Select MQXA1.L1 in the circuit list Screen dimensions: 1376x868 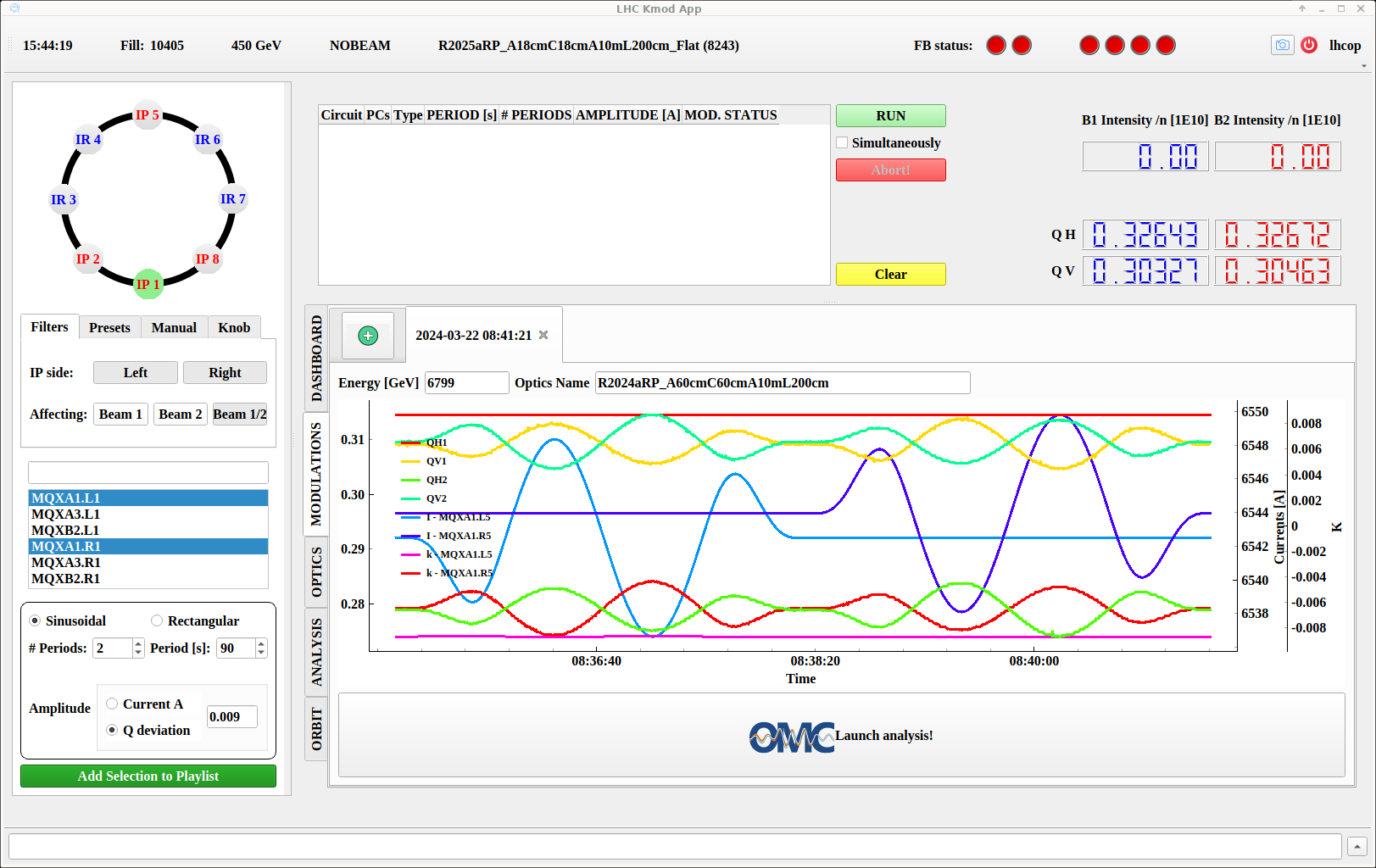pyautogui.click(x=148, y=498)
